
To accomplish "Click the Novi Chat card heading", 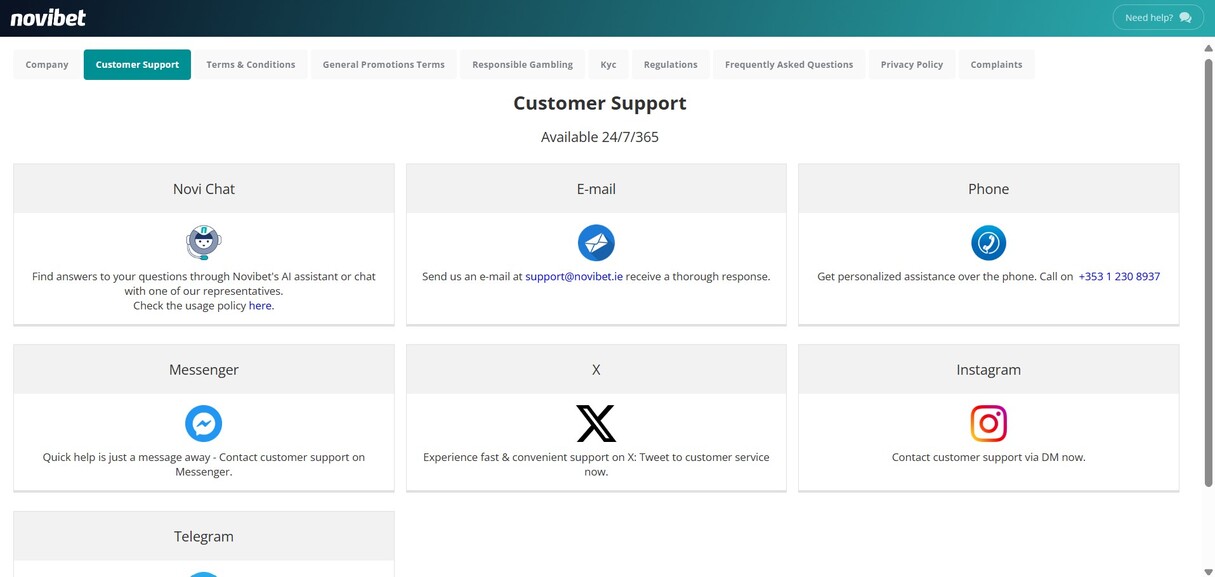I will coord(204,189).
